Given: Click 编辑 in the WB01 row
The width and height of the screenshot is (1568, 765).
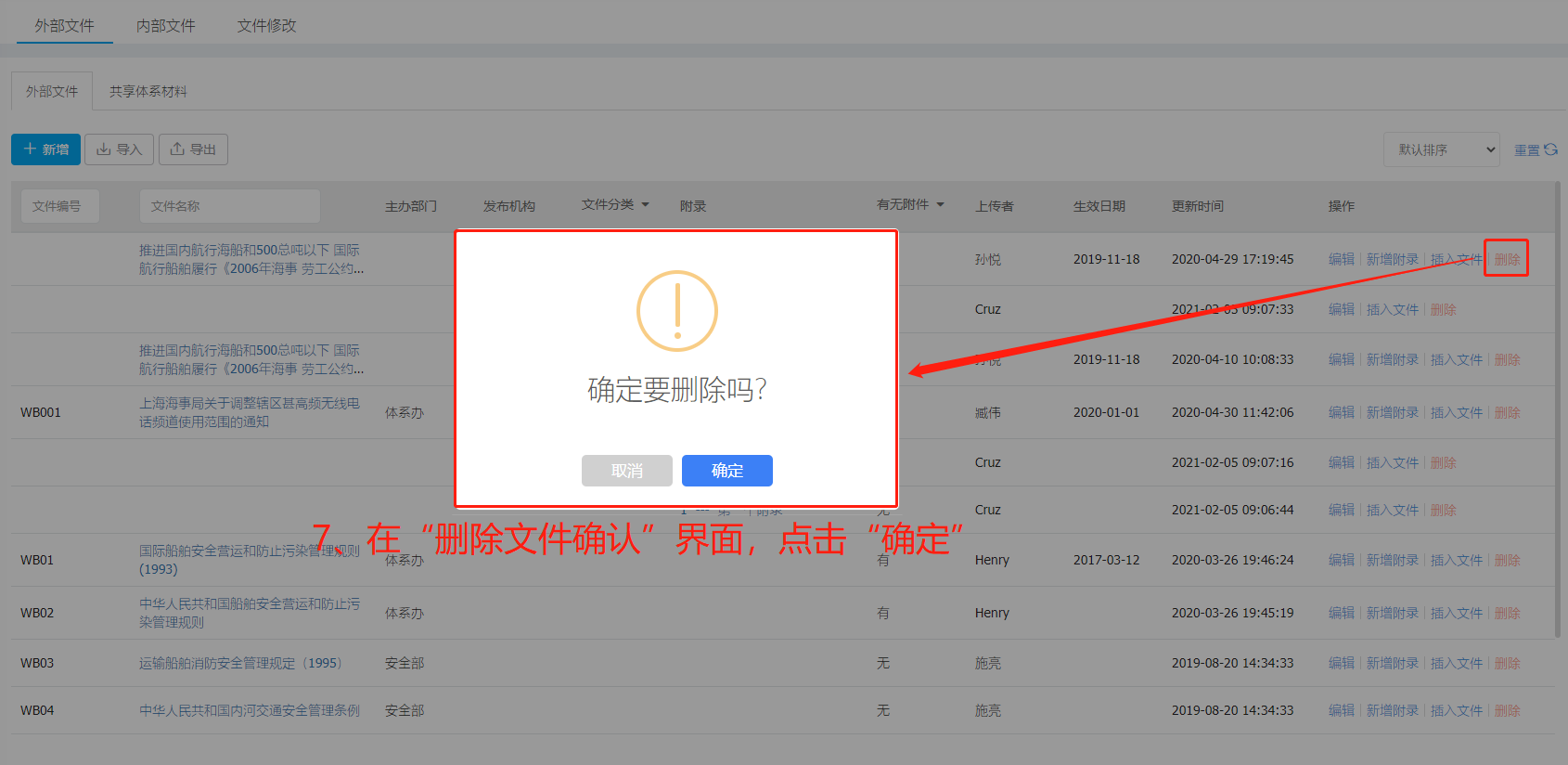Looking at the screenshot, I should point(1341,560).
